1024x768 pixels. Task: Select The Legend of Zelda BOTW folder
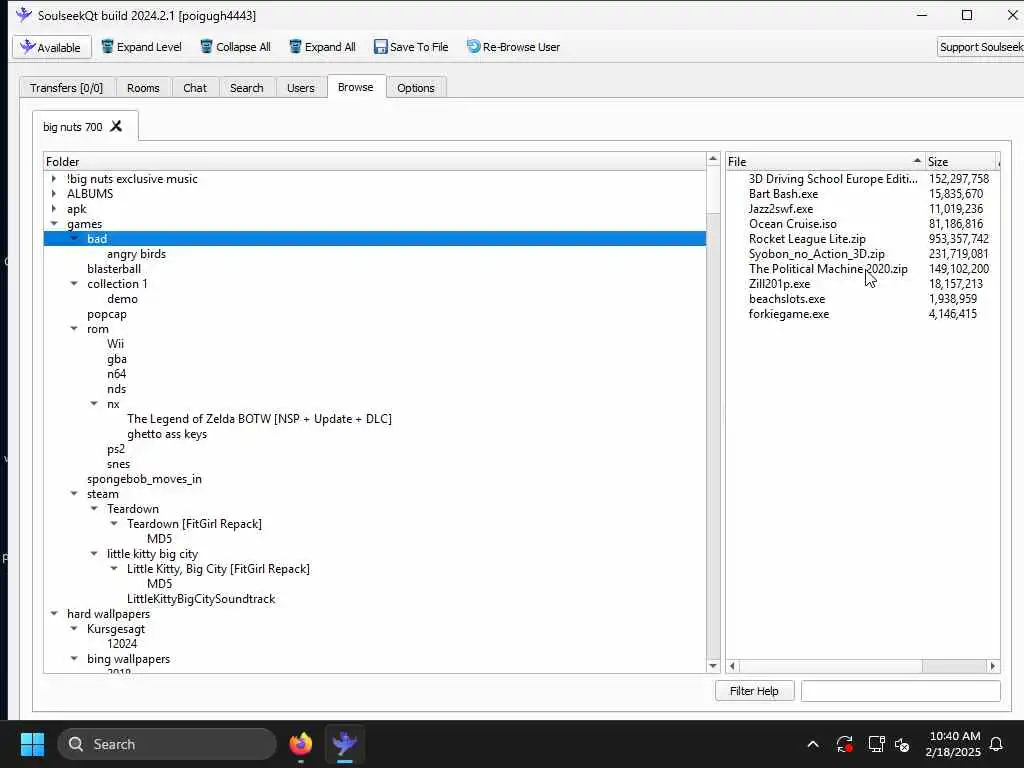pyautogui.click(x=259, y=419)
